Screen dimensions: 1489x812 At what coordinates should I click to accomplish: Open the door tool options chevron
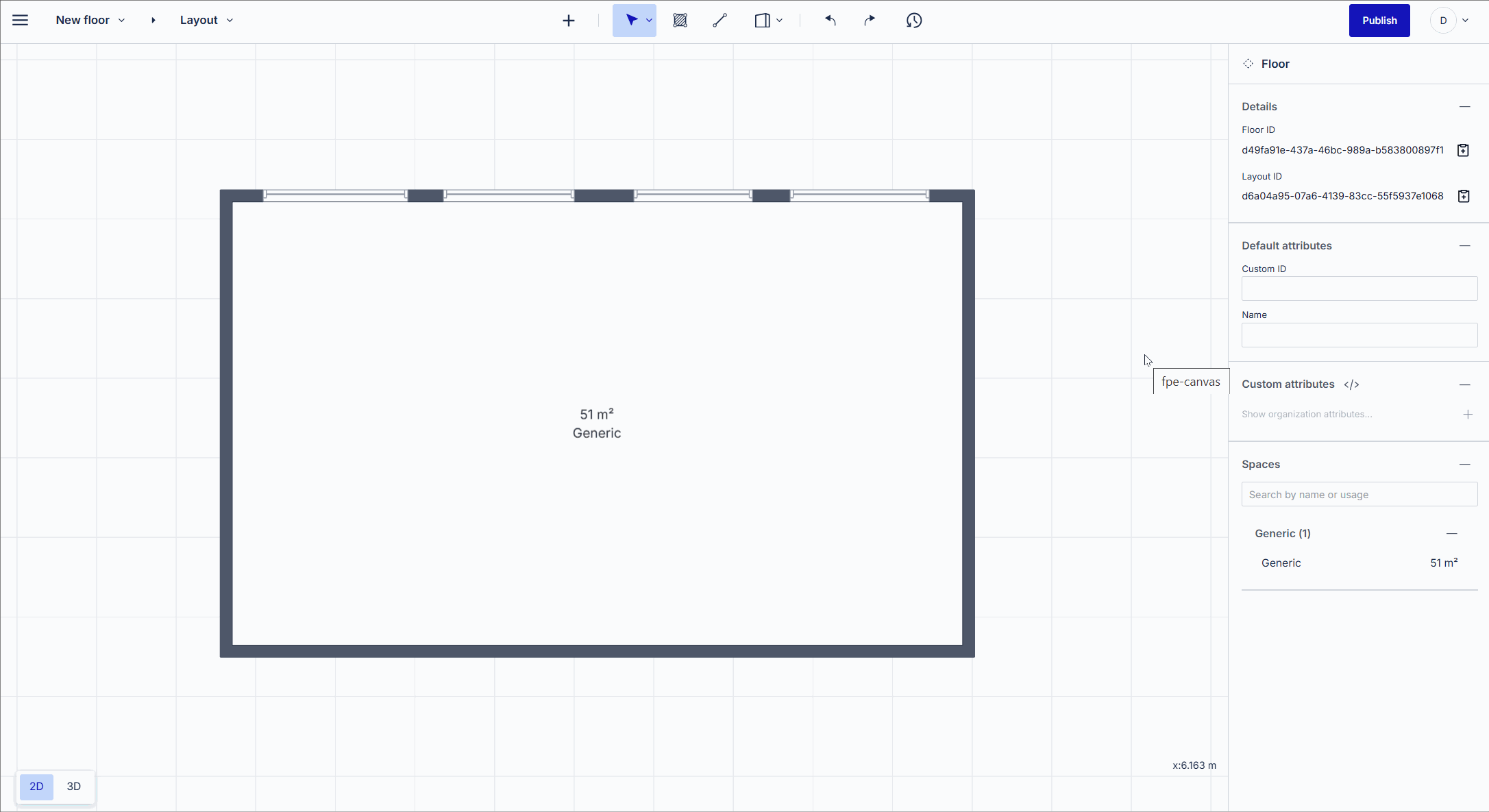click(780, 21)
